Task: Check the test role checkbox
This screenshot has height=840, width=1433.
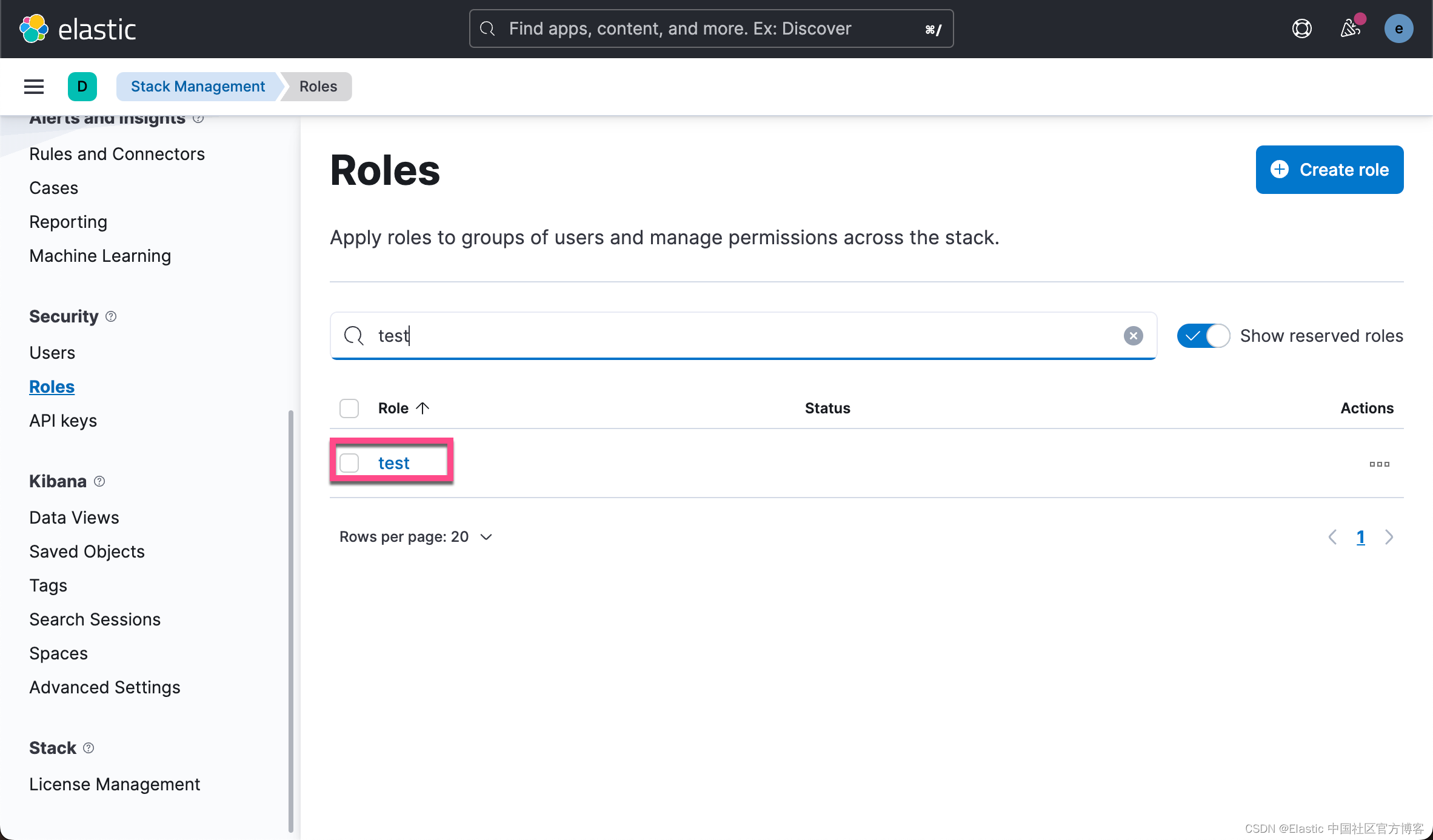Action: coord(349,463)
